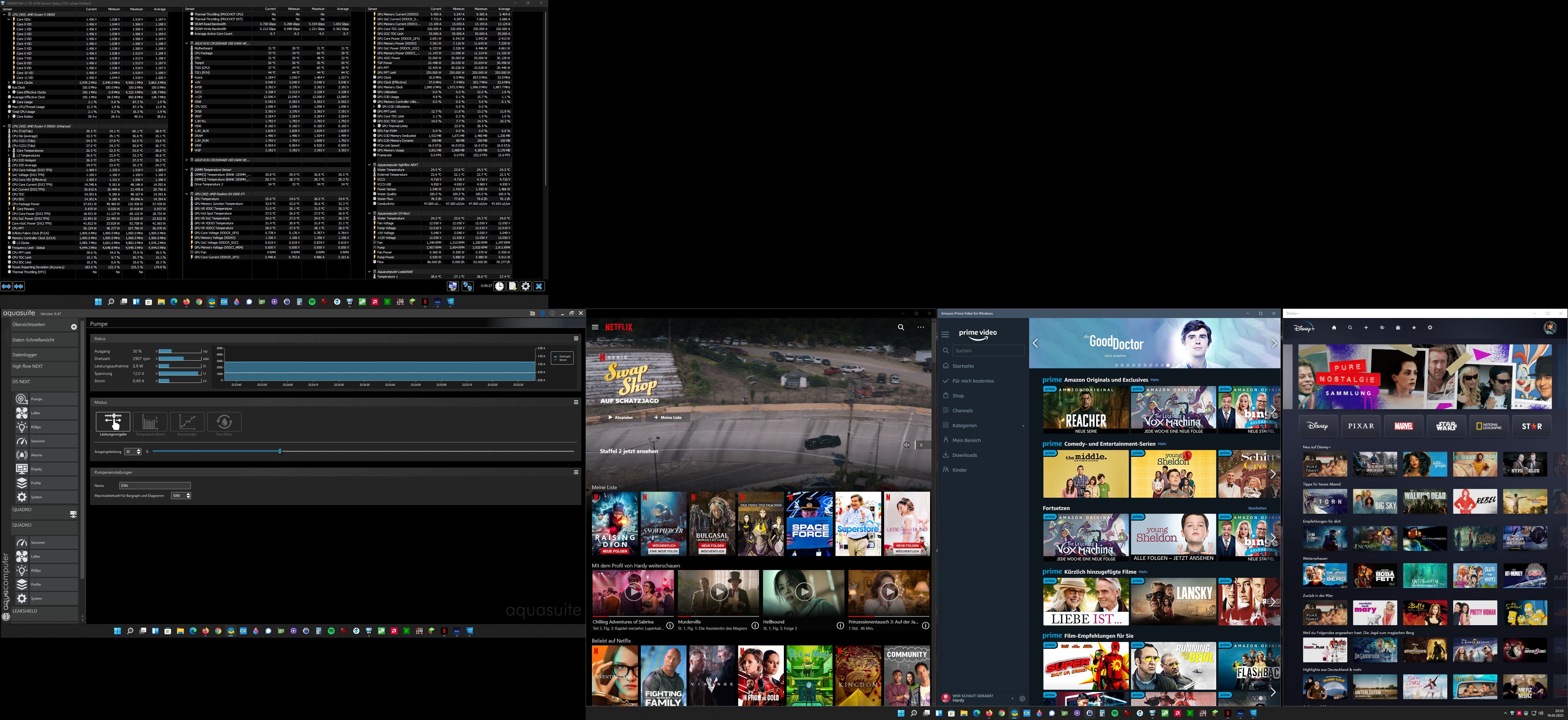
Task: Open Prime Video hamburger menu icon
Action: click(945, 334)
